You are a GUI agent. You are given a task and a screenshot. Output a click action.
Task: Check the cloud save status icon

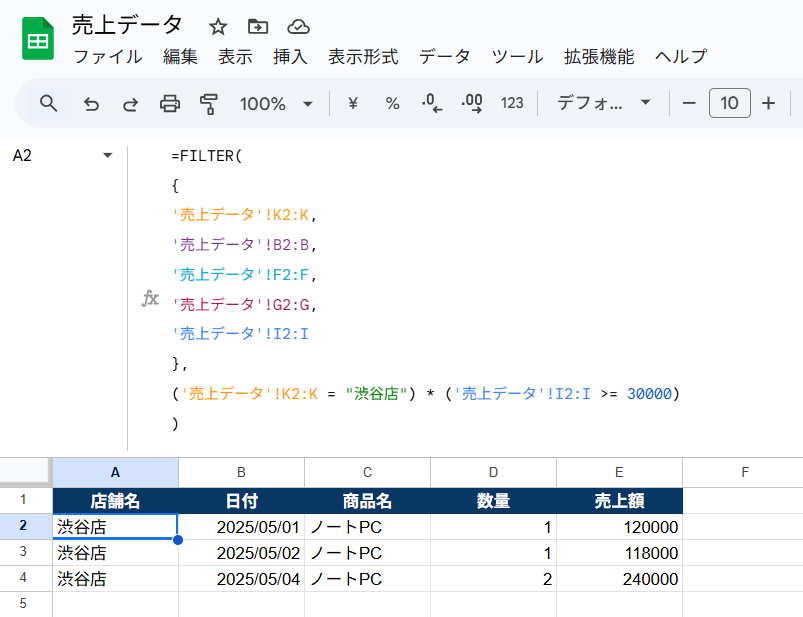pyautogui.click(x=298, y=26)
